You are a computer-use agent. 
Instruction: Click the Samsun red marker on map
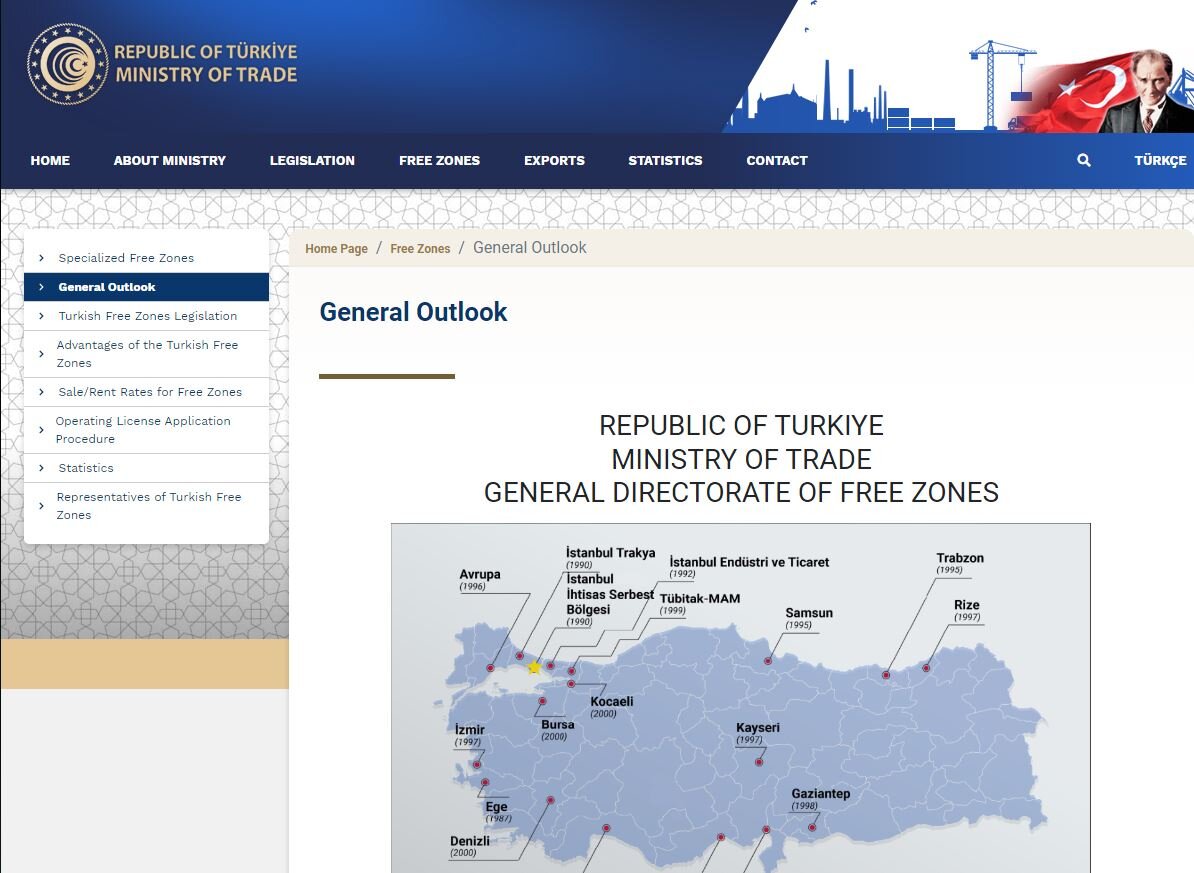tap(768, 661)
